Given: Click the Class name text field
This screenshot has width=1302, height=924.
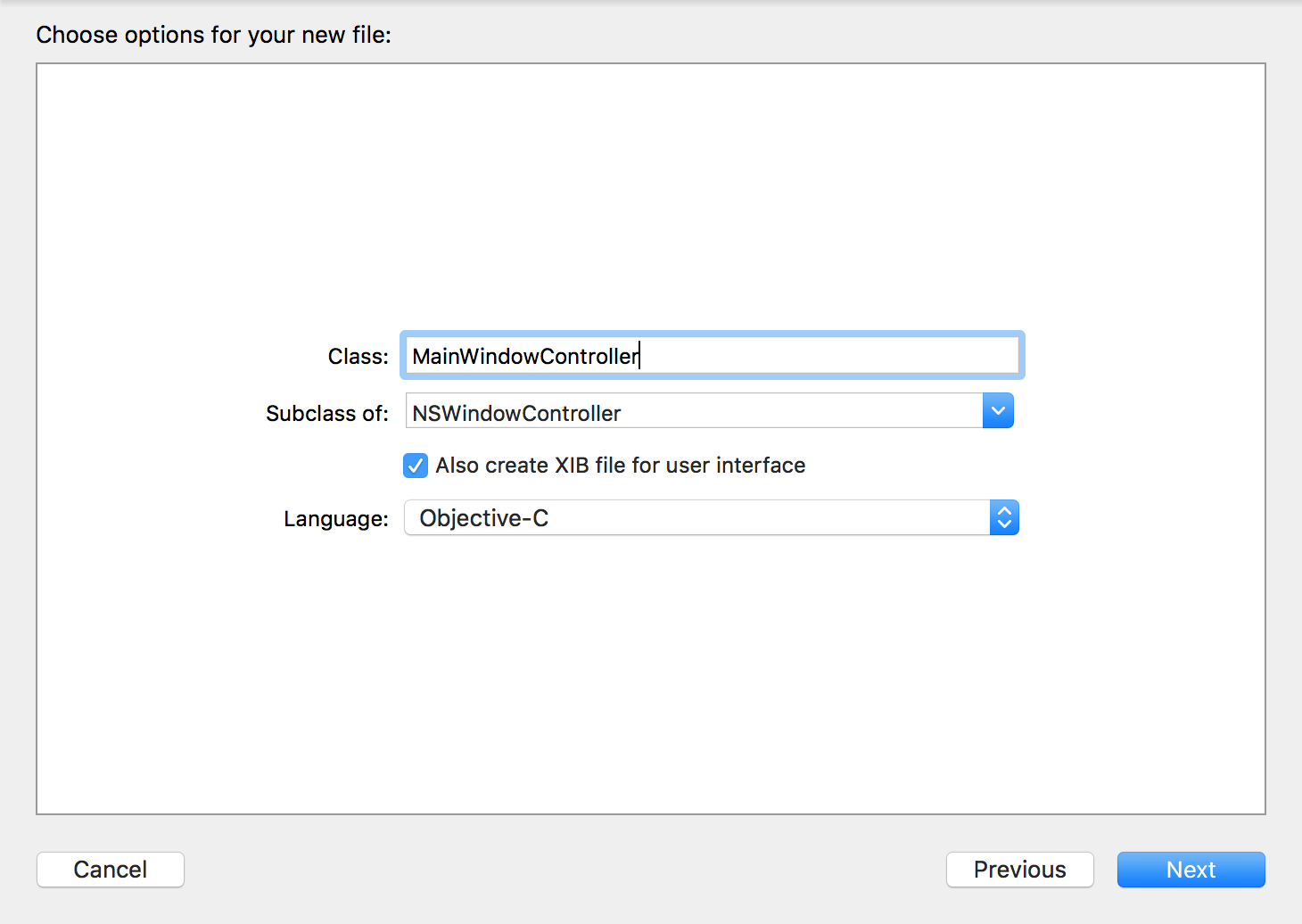Looking at the screenshot, I should coord(712,356).
